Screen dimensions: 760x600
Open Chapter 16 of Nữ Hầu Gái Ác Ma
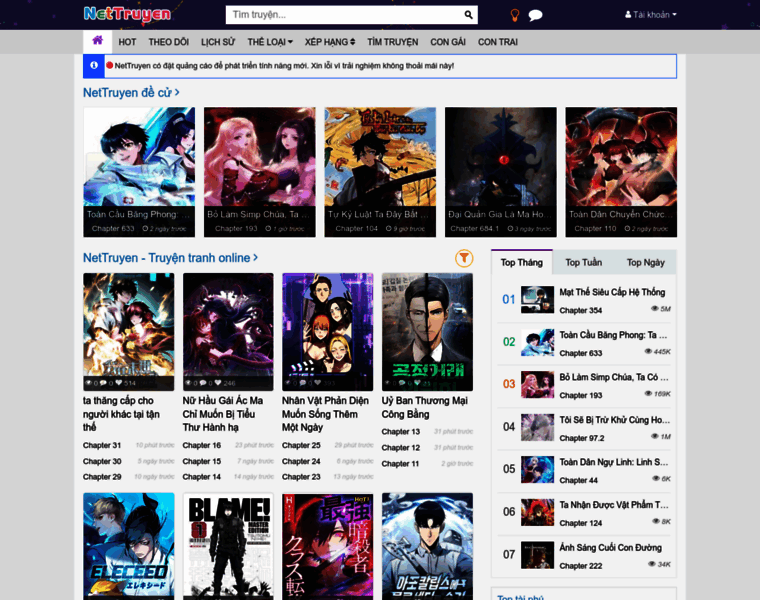click(202, 445)
